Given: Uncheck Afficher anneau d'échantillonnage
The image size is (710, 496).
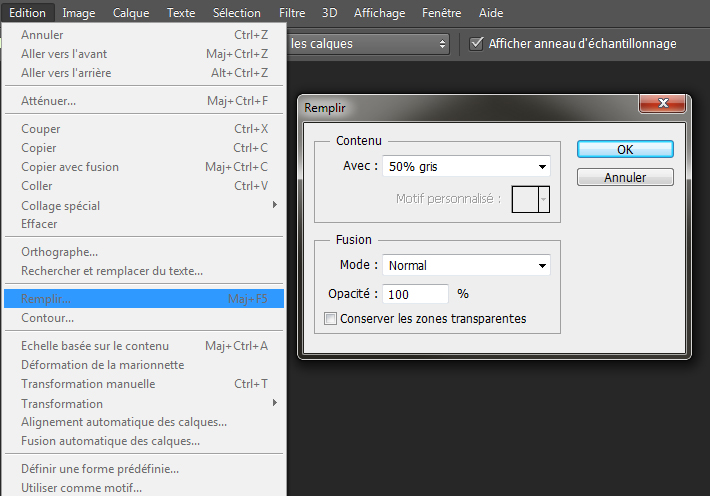Looking at the screenshot, I should click(x=477, y=44).
